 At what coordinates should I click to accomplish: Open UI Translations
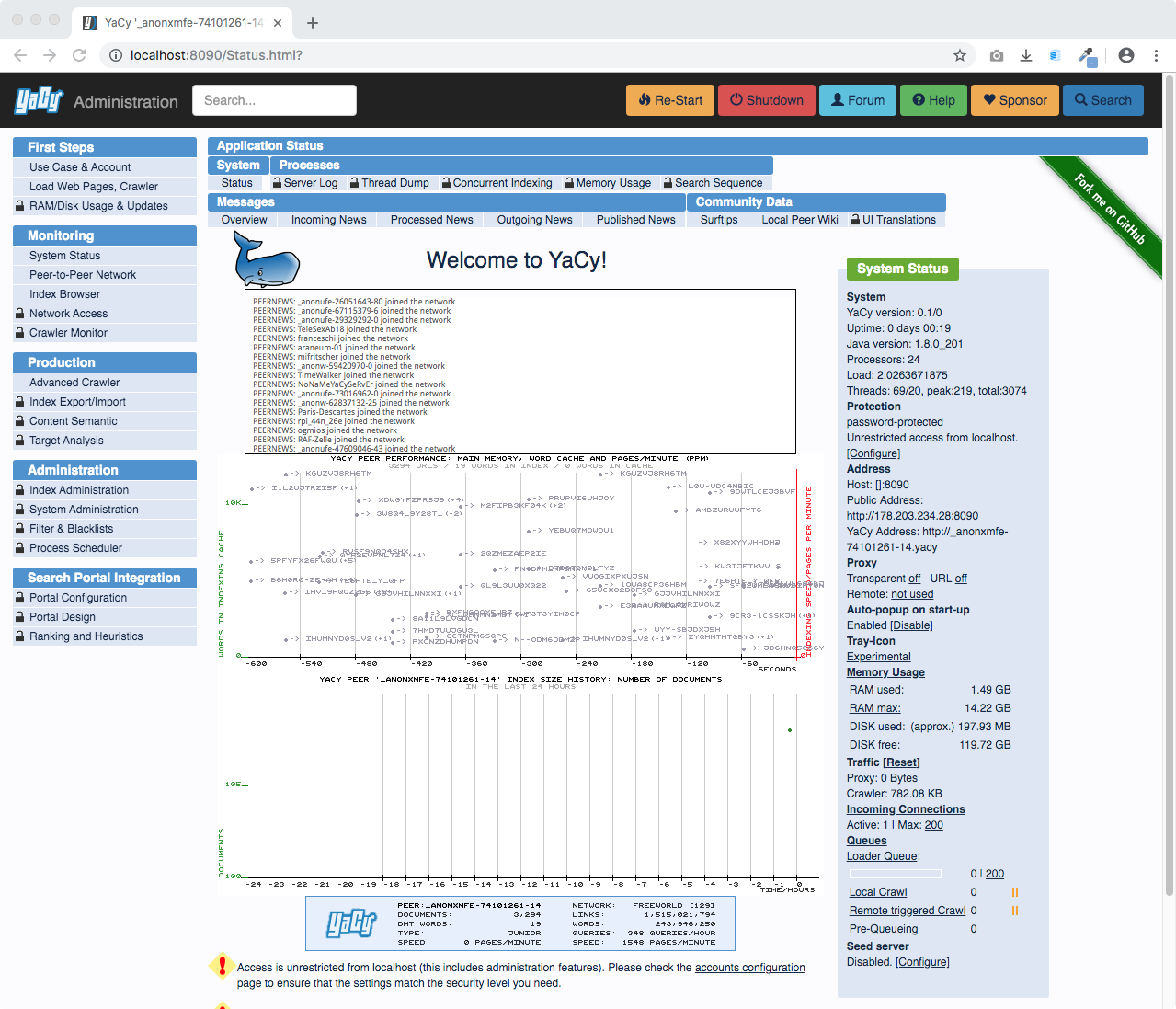893,220
